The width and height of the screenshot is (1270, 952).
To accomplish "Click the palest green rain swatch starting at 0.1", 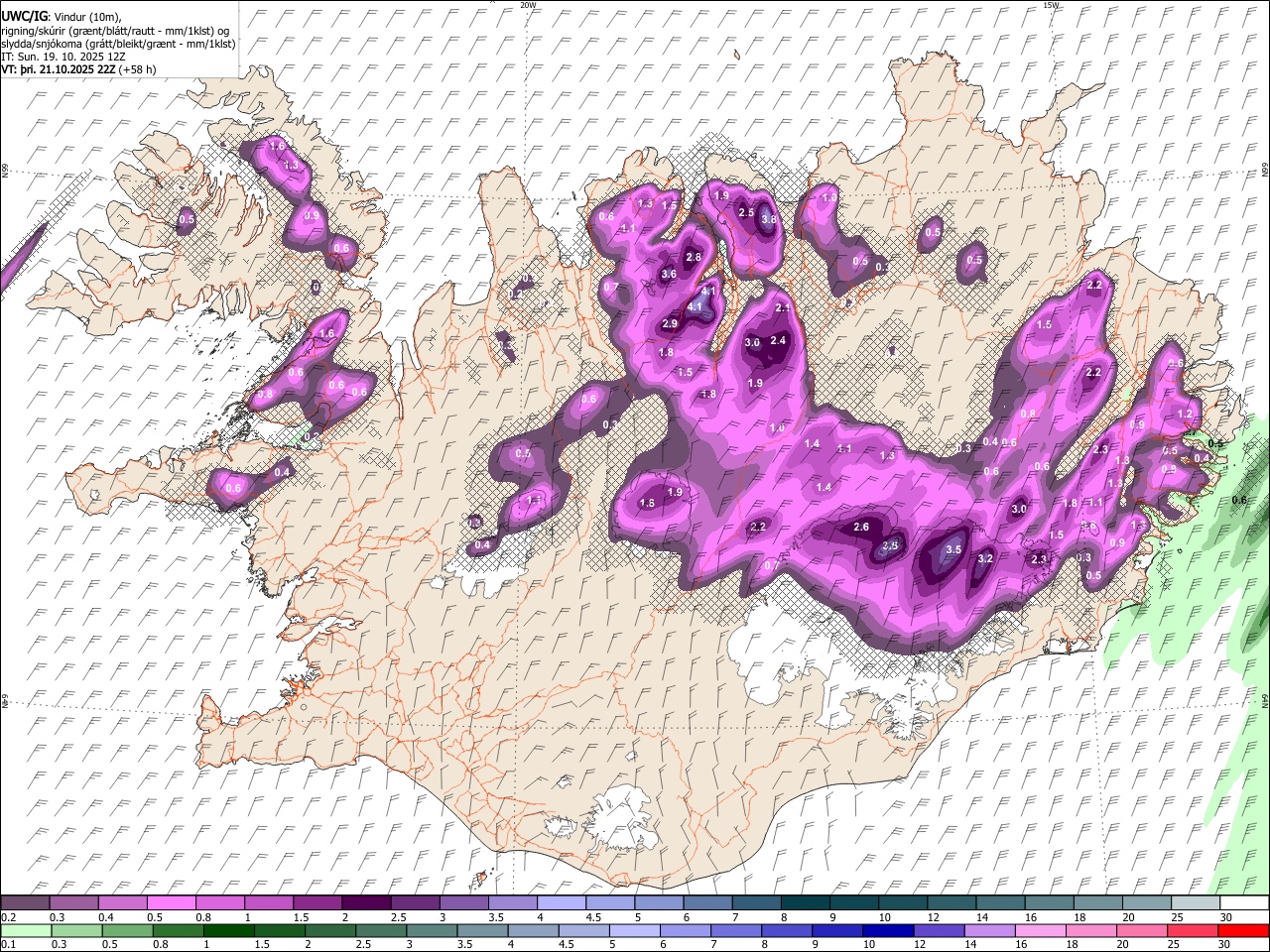I will [x=26, y=931].
